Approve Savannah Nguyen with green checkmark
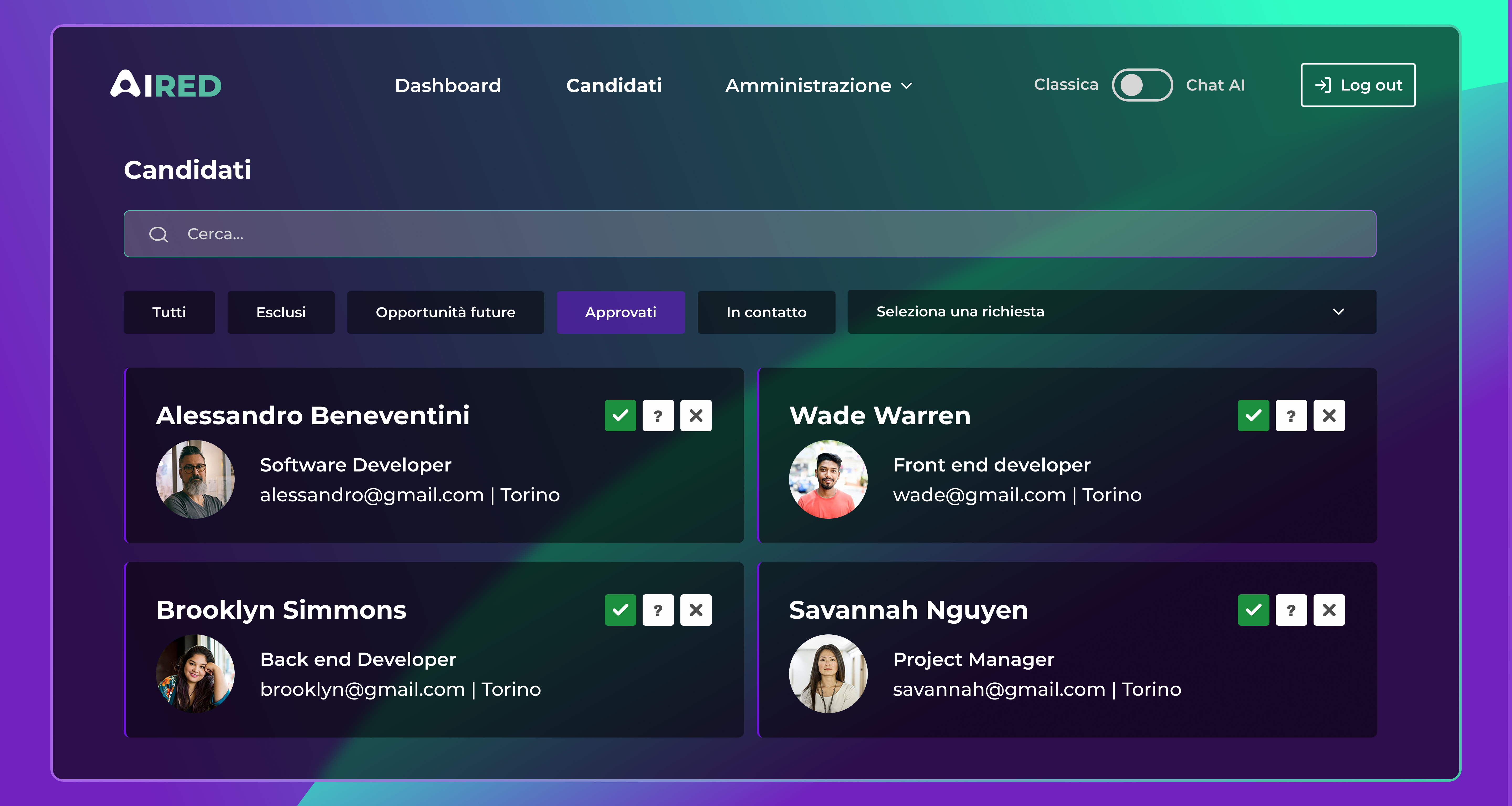This screenshot has width=1512, height=806. (x=1254, y=609)
